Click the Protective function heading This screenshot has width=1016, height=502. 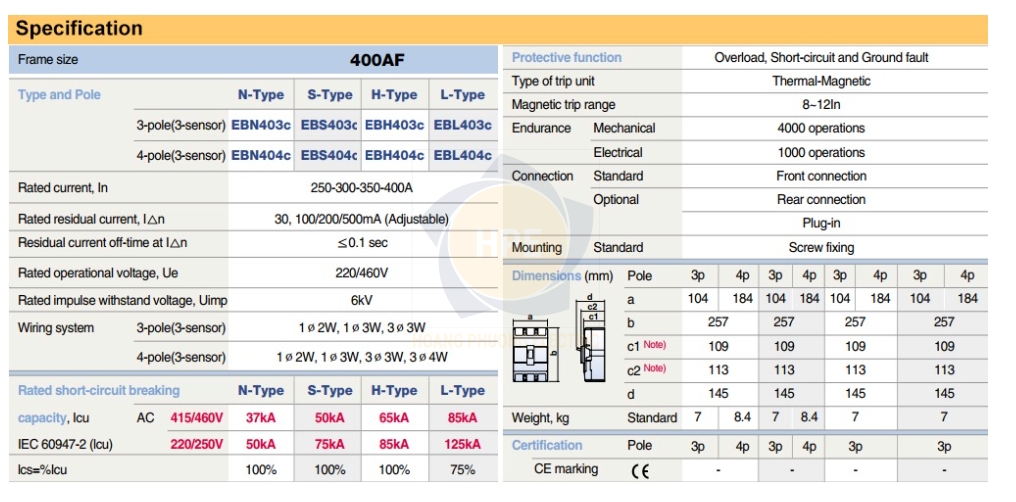tap(567, 58)
